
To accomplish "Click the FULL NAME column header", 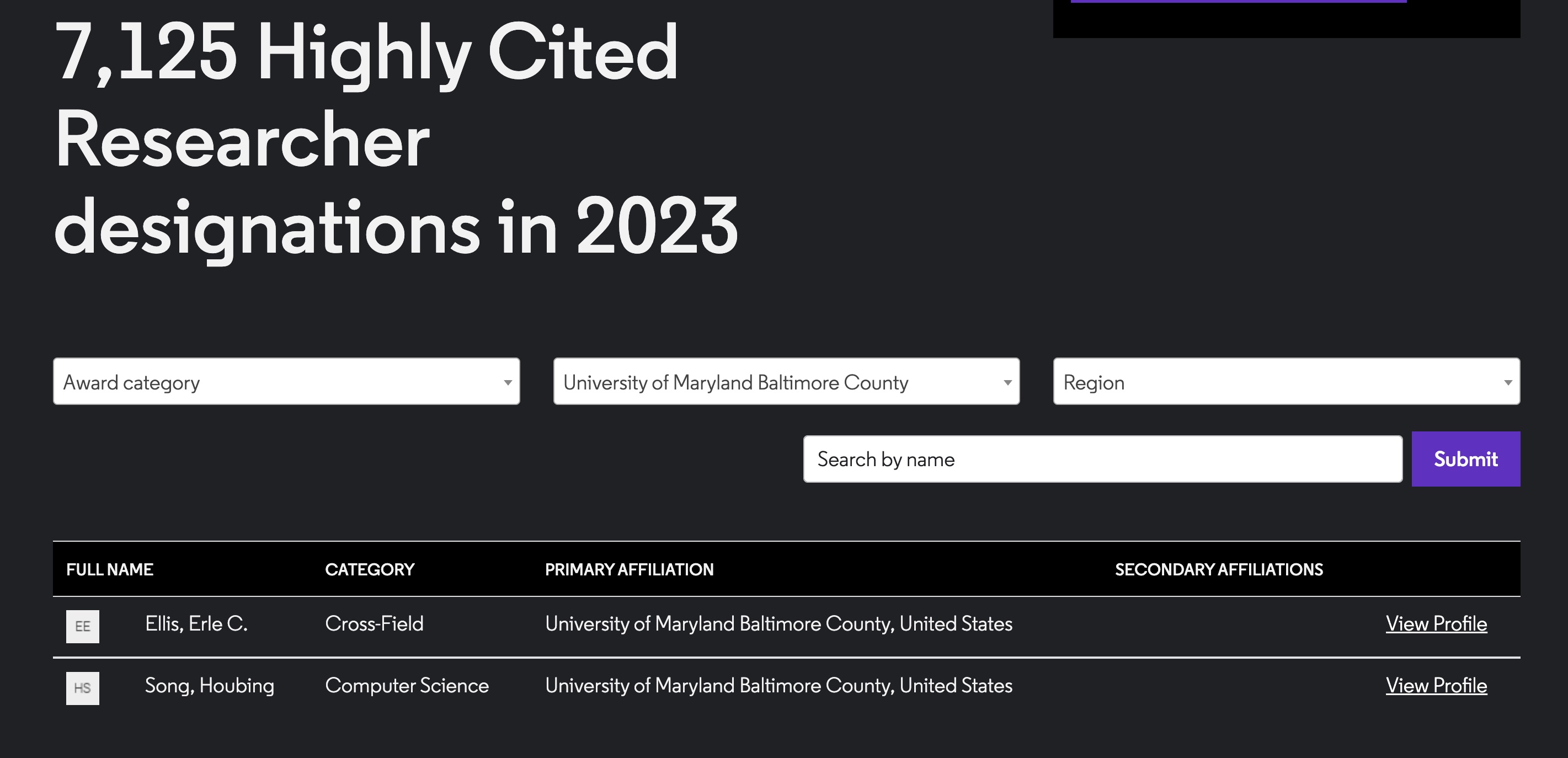I will coord(110,570).
